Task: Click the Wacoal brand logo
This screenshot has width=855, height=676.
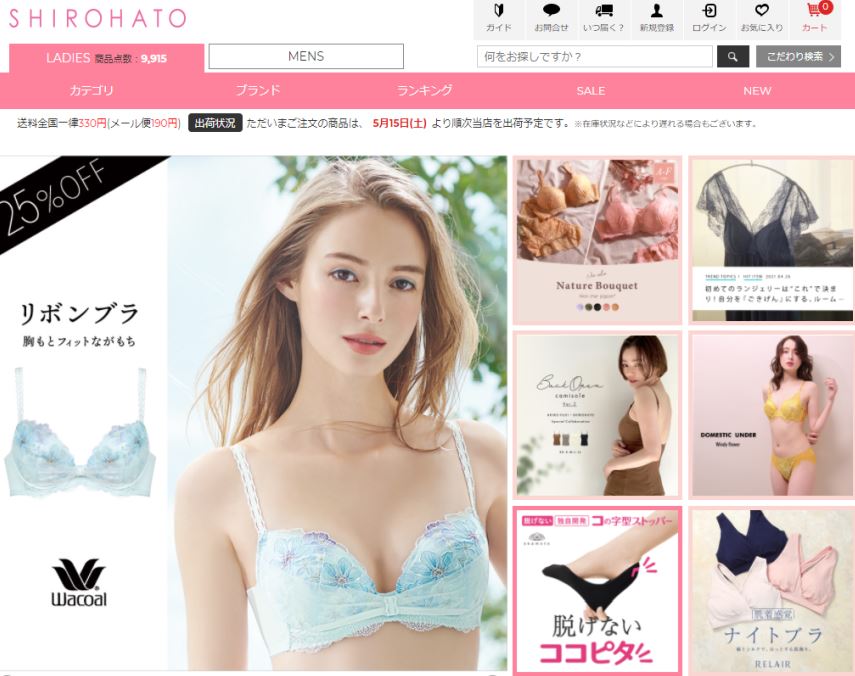Action: 79,582
